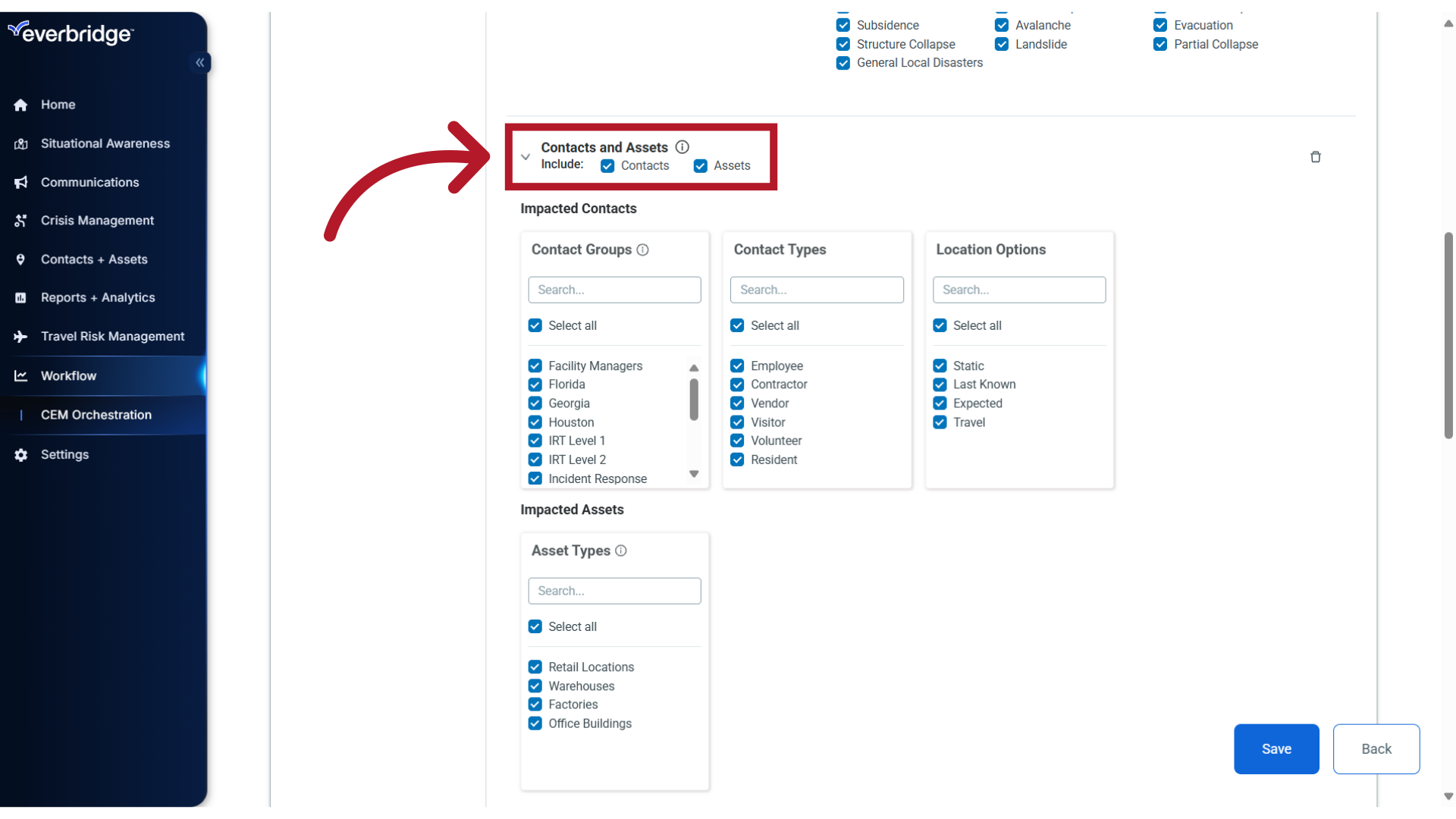1456x819 pixels.
Task: Open Crisis Management module
Action: [x=97, y=220]
